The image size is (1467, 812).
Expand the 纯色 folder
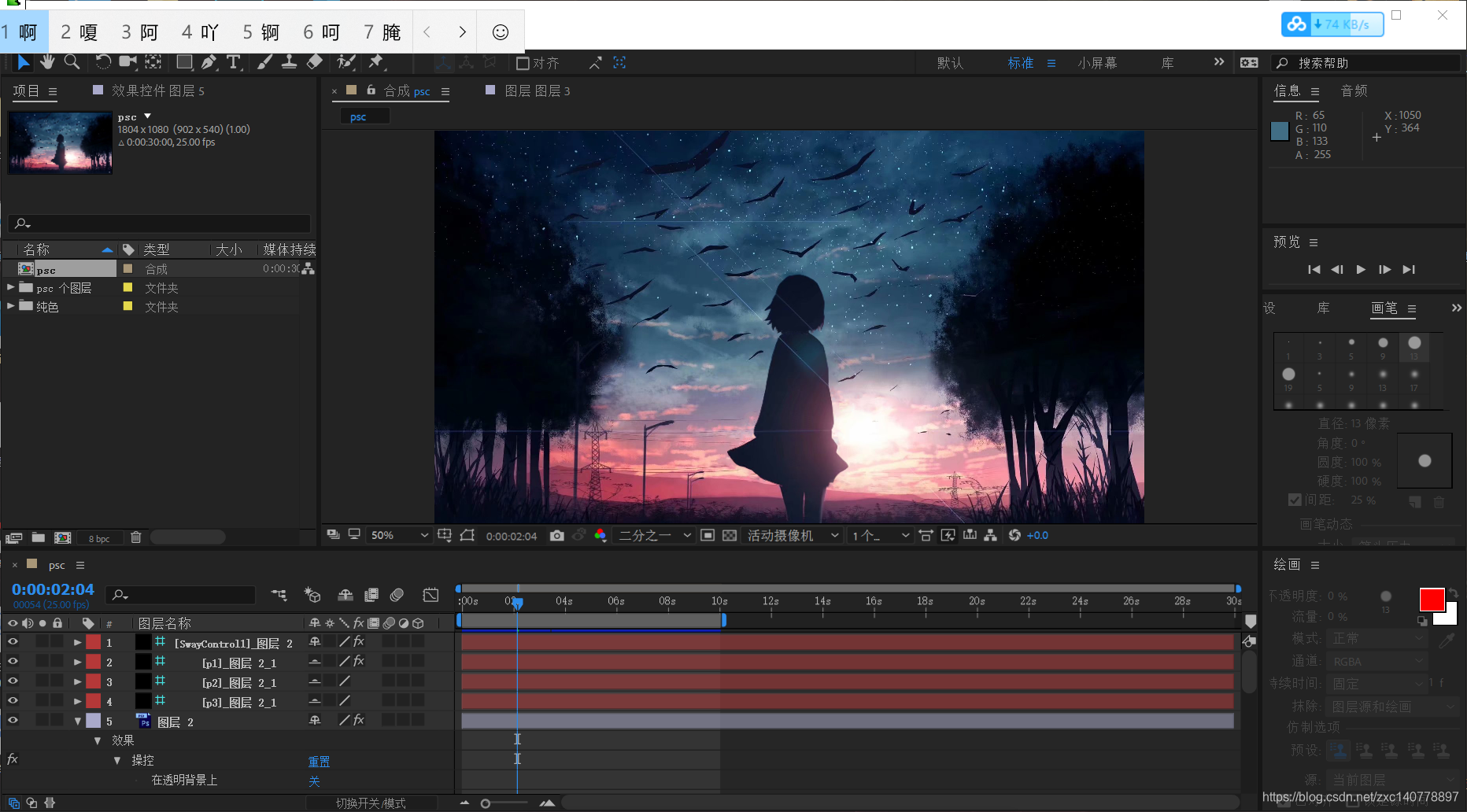click(x=10, y=306)
